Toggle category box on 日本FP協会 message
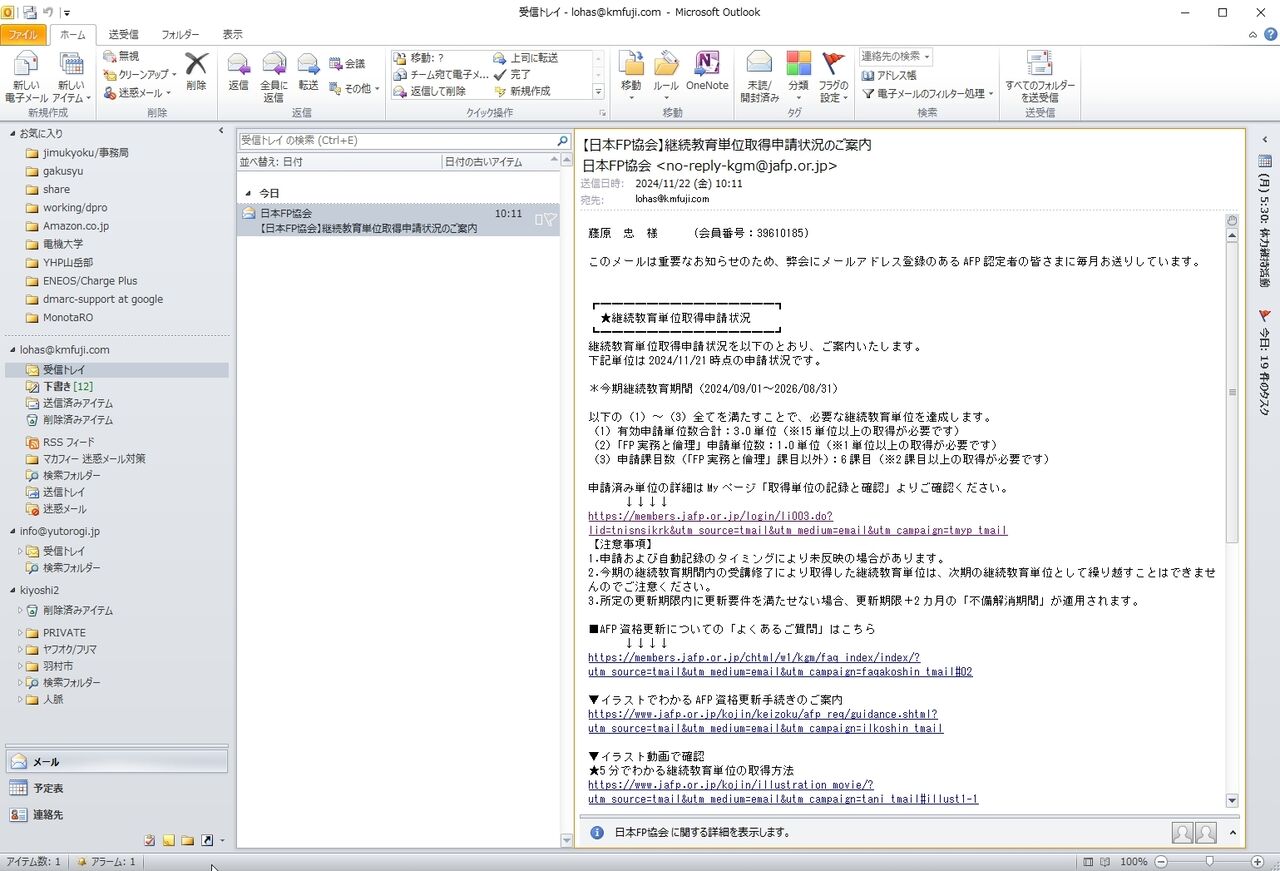1280x871 pixels. [x=539, y=220]
